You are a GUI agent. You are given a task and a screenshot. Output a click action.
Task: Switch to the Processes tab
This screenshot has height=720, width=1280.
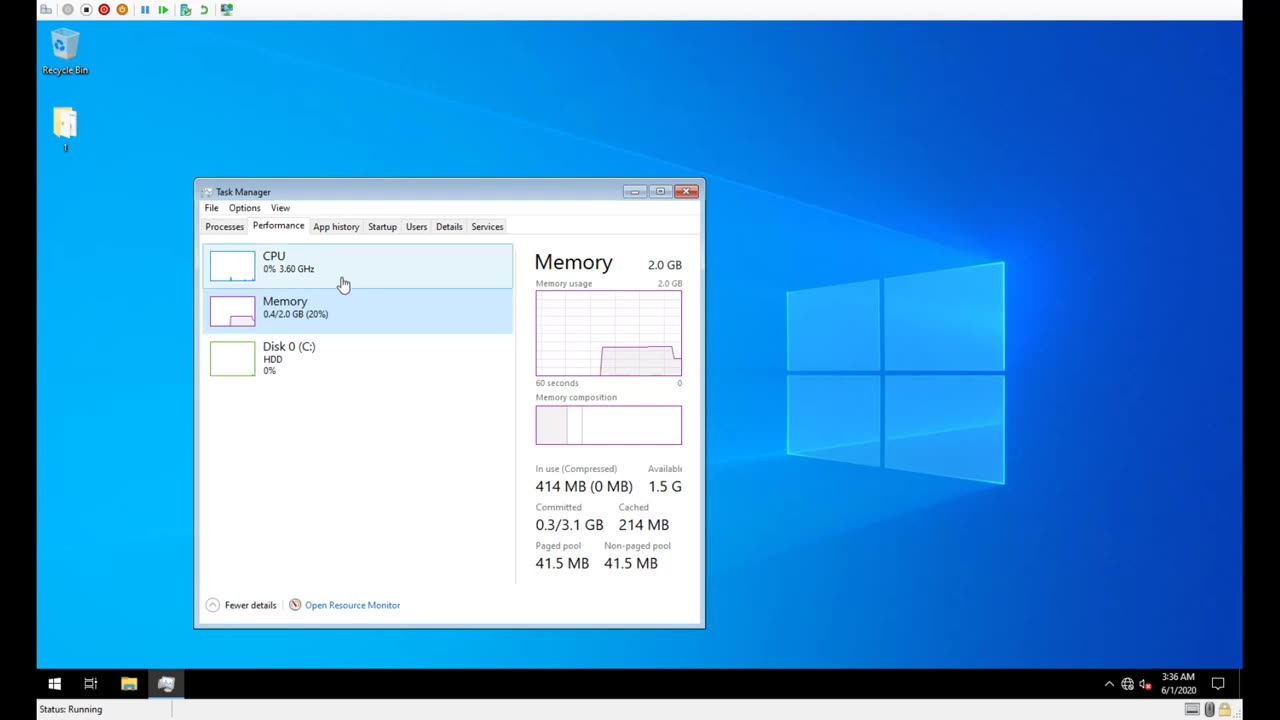click(x=224, y=227)
